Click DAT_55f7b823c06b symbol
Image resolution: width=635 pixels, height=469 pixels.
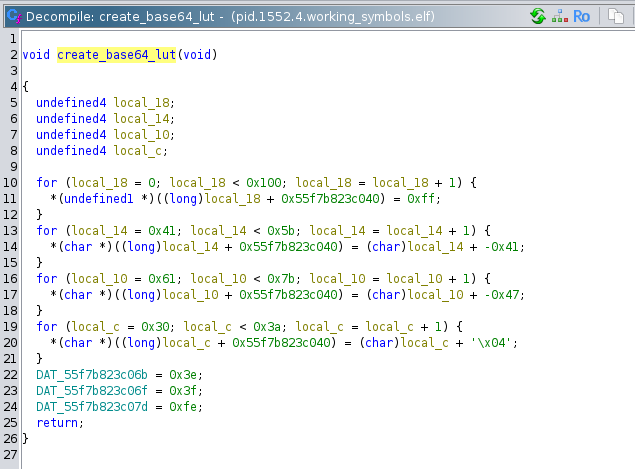click(x=92, y=375)
